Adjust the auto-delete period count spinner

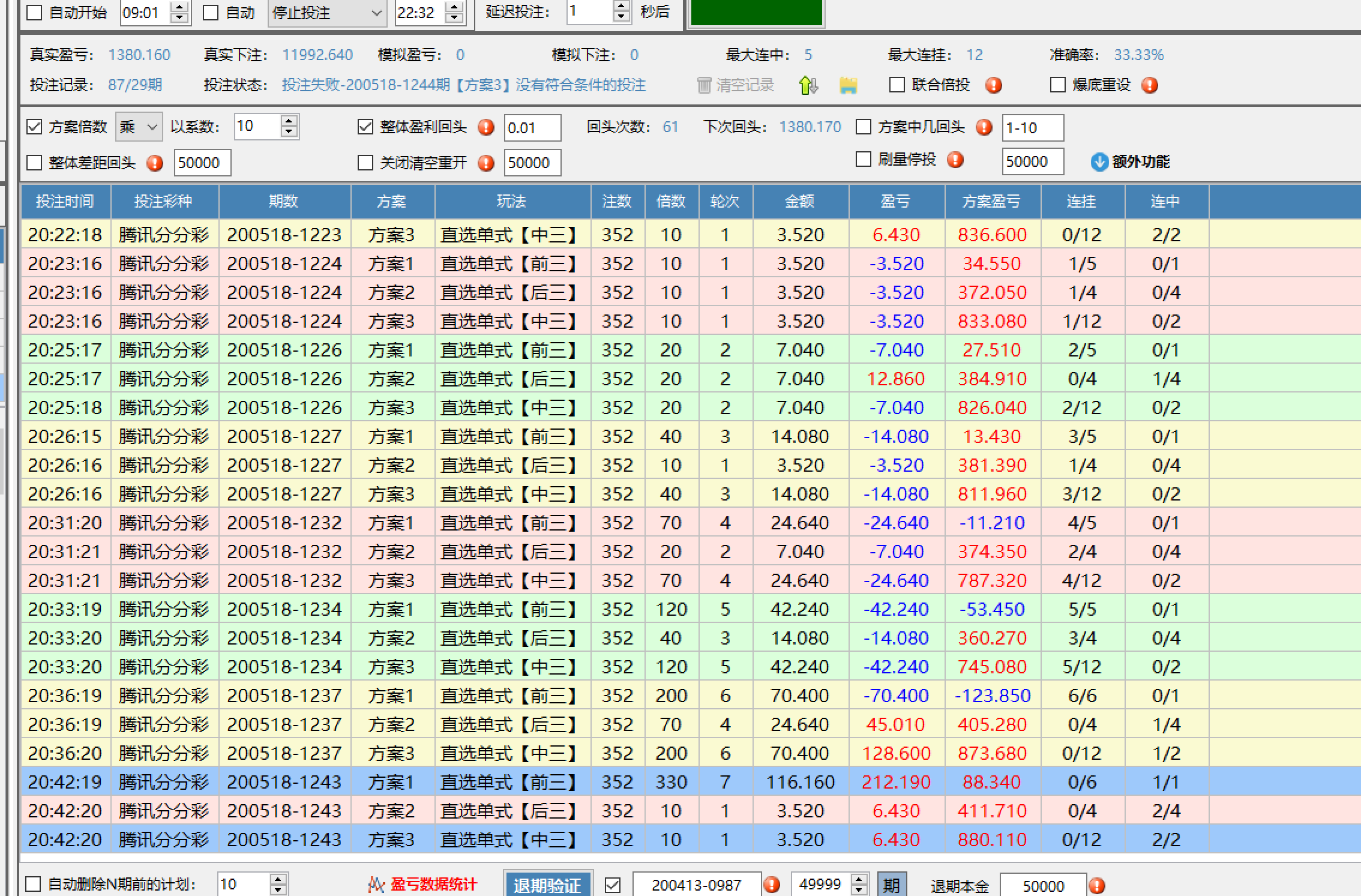[277, 884]
